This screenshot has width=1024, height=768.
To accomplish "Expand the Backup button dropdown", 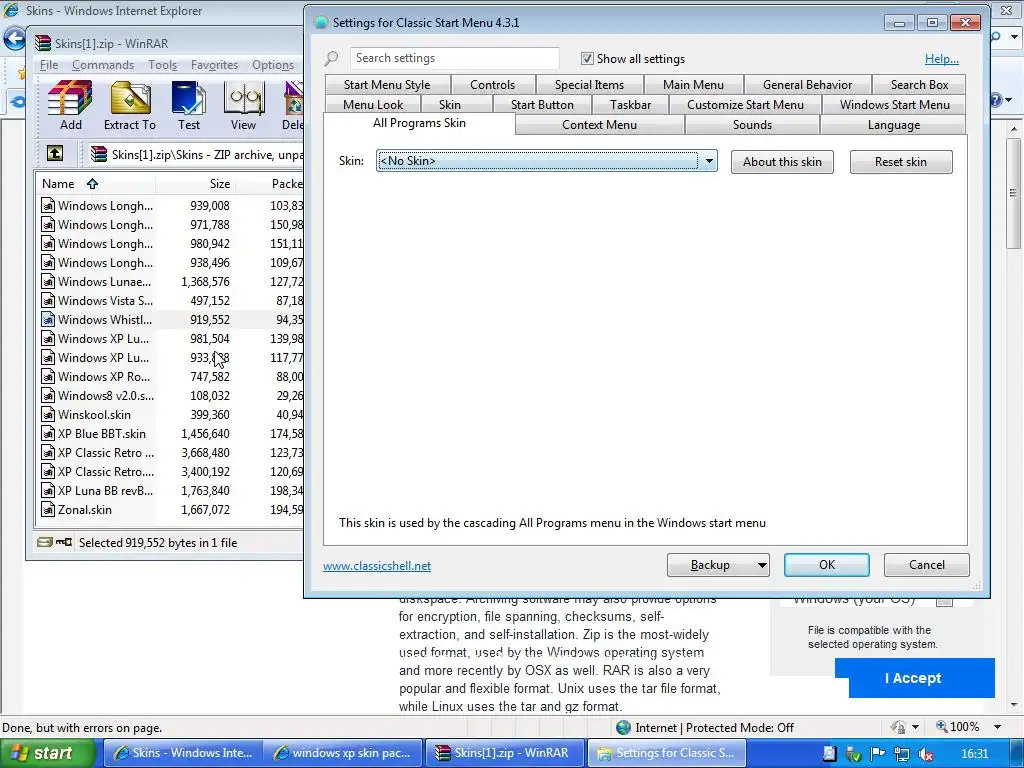I will pyautogui.click(x=761, y=566).
